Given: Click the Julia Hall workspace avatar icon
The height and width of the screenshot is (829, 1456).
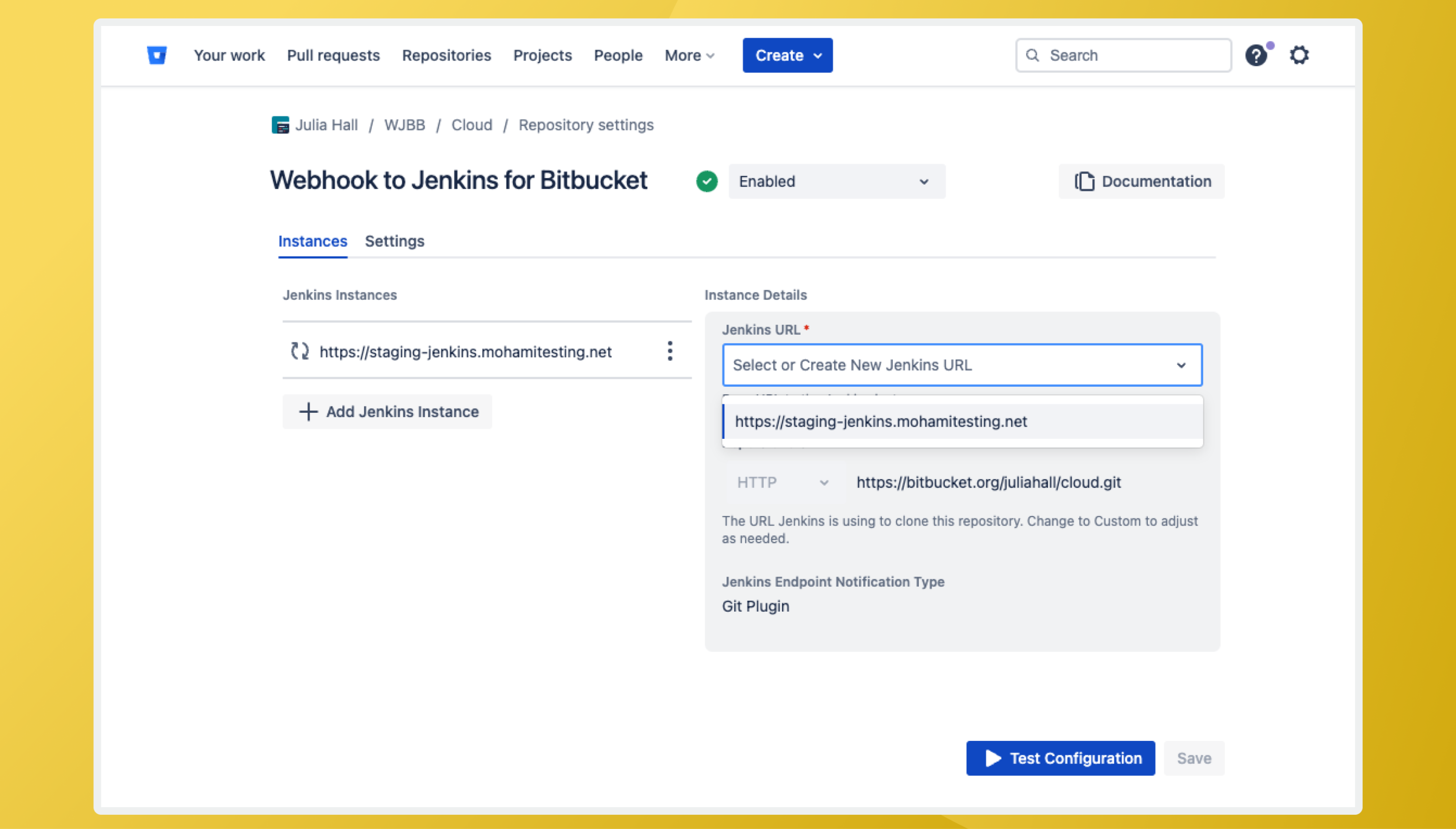Looking at the screenshot, I should click(x=280, y=125).
